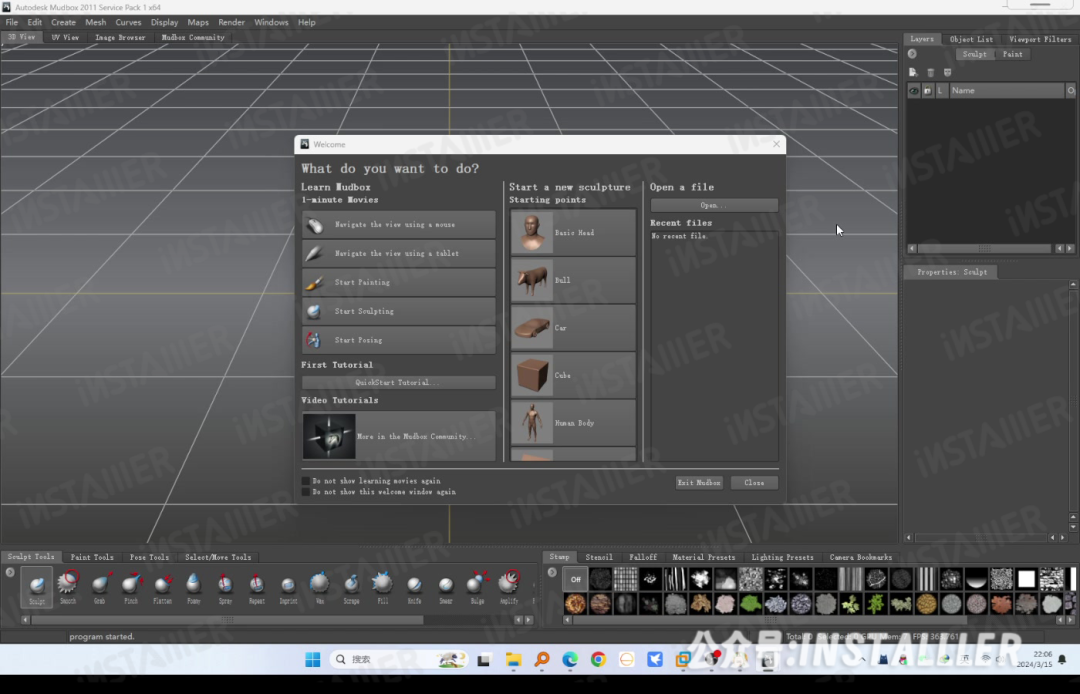Image resolution: width=1080 pixels, height=694 pixels.
Task: Open the Curves menu
Action: coord(128,22)
